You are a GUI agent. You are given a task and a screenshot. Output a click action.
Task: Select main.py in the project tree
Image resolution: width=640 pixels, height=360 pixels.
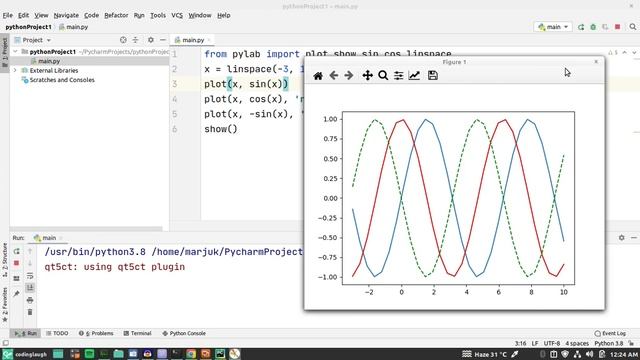[x=49, y=61]
